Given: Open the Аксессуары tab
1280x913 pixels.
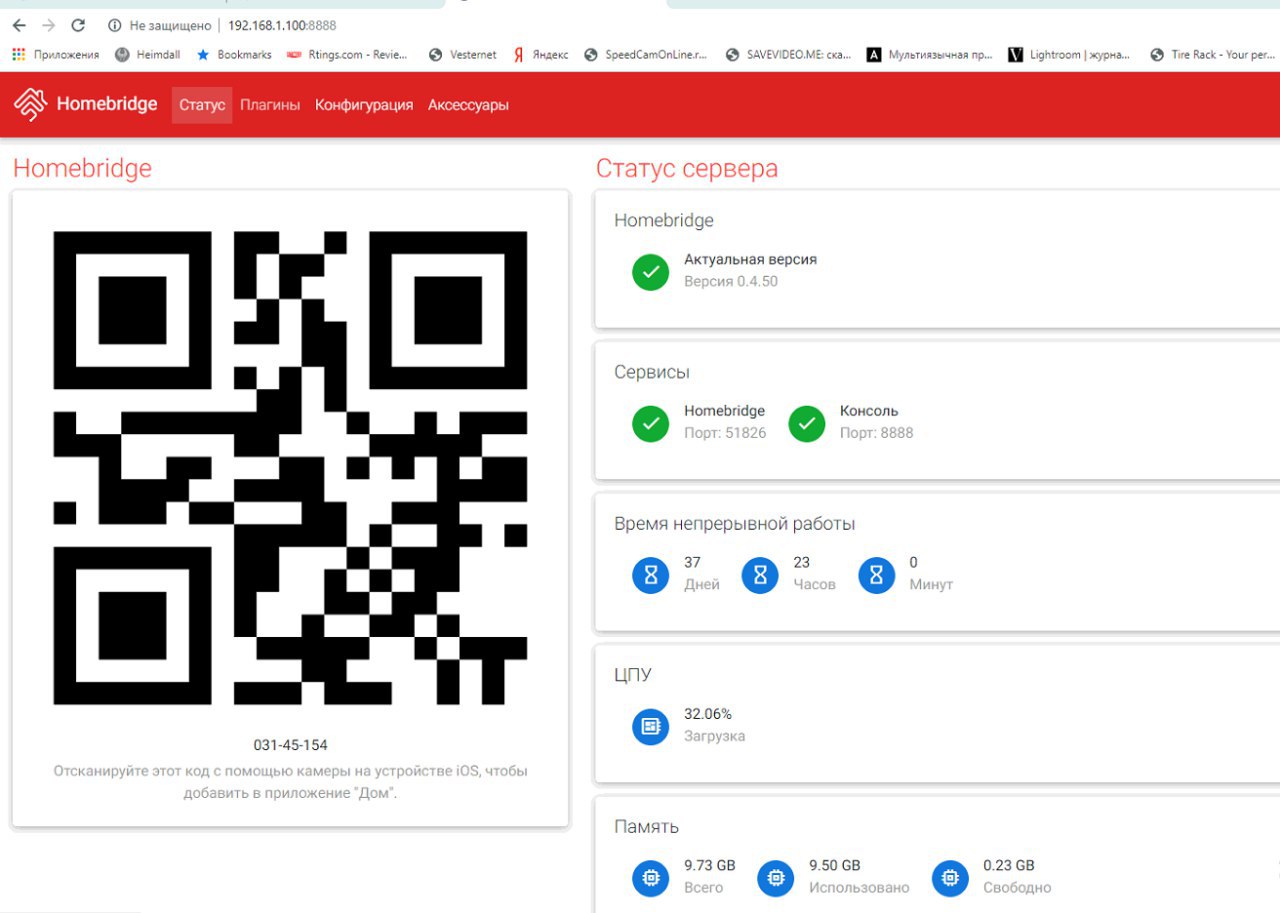Looking at the screenshot, I should coord(468,105).
